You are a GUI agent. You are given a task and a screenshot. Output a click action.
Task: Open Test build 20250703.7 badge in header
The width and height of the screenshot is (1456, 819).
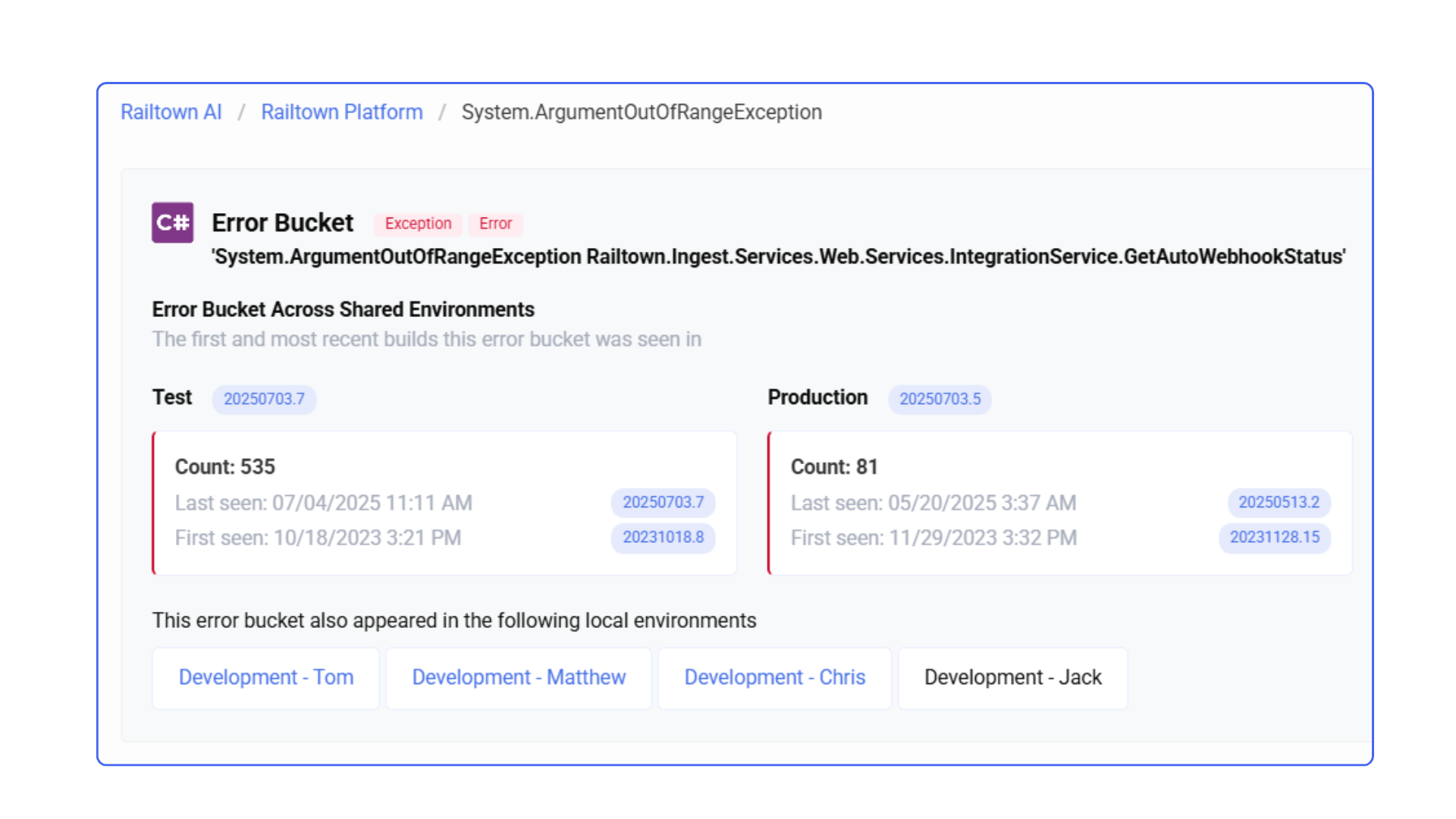click(x=264, y=399)
